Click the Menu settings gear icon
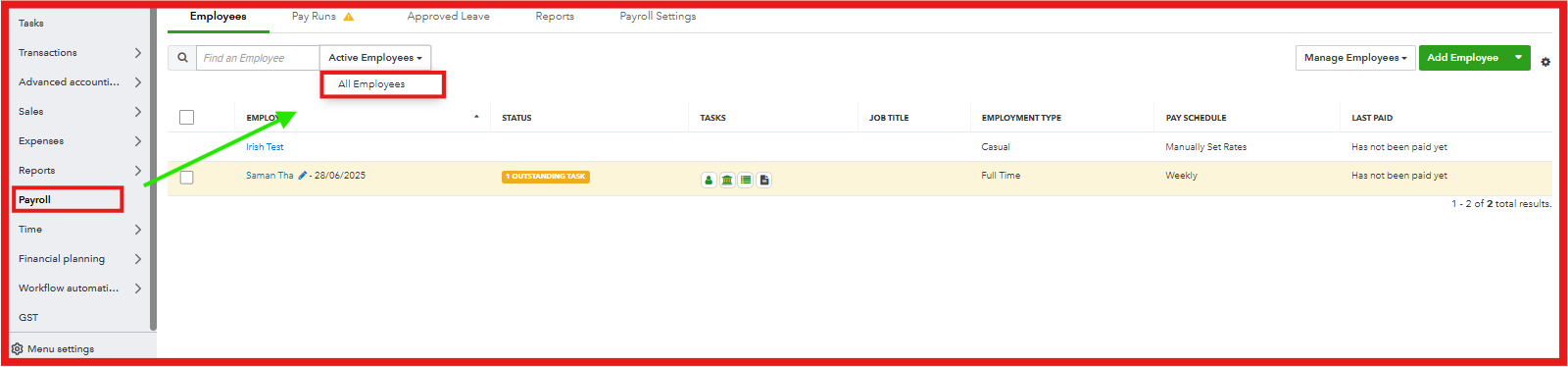Screen dimensions: 1568x367 (17, 348)
